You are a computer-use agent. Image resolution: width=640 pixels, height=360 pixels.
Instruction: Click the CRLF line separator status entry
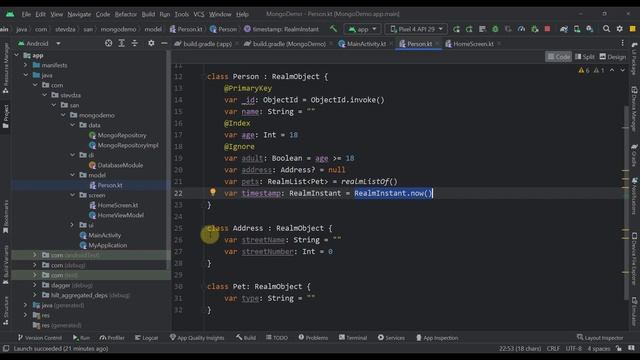tap(553, 349)
